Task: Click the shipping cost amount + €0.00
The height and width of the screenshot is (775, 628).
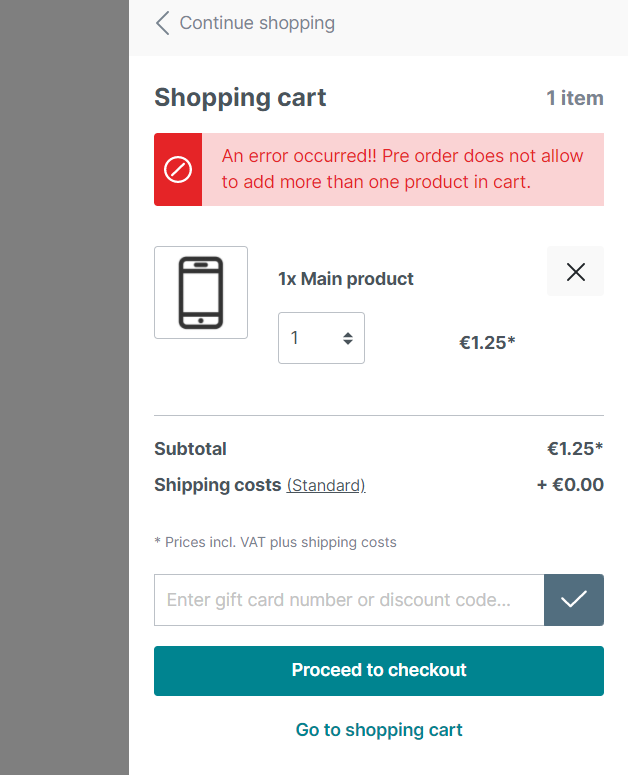Action: 570,485
